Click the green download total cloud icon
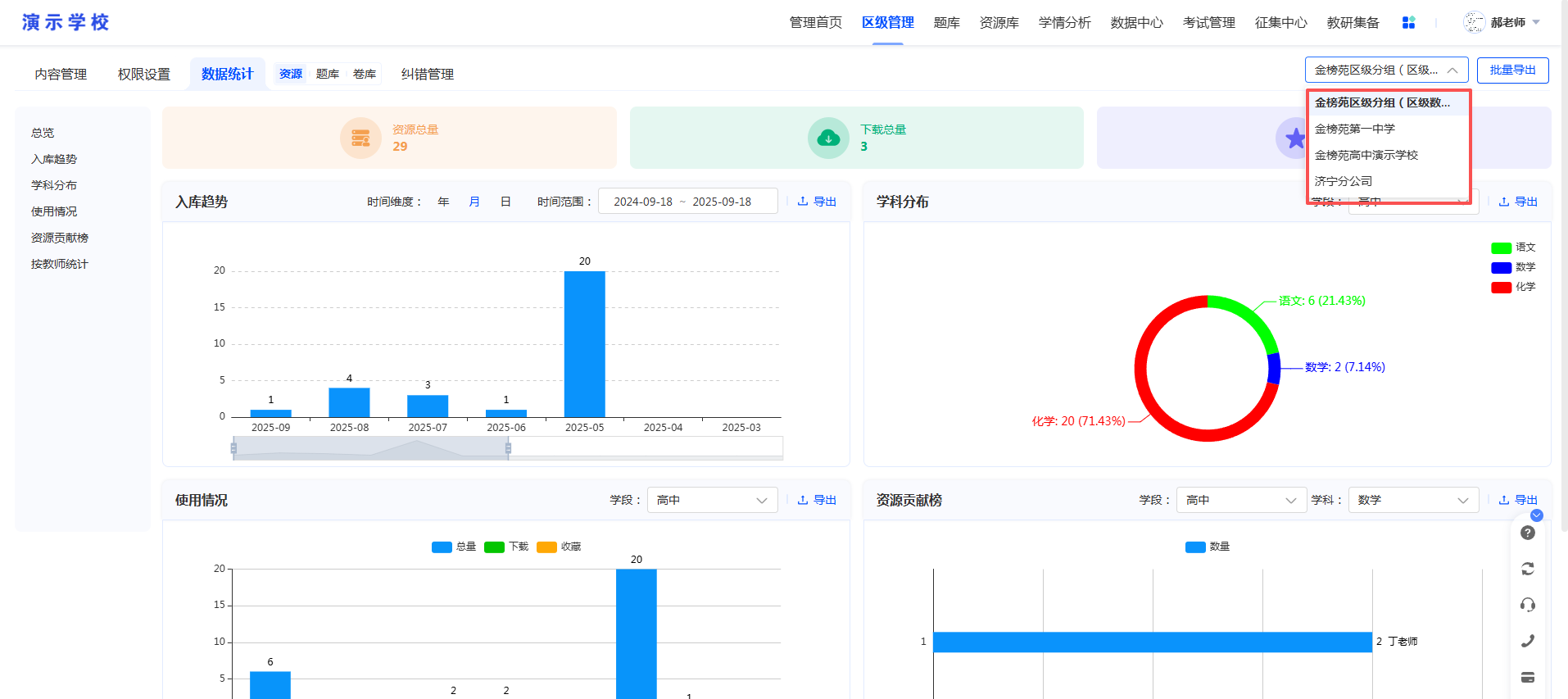 coord(828,138)
